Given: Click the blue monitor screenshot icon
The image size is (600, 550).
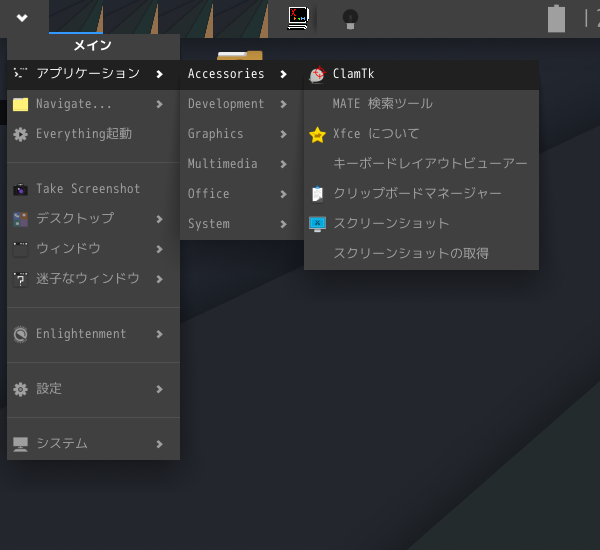Looking at the screenshot, I should click(317, 224).
